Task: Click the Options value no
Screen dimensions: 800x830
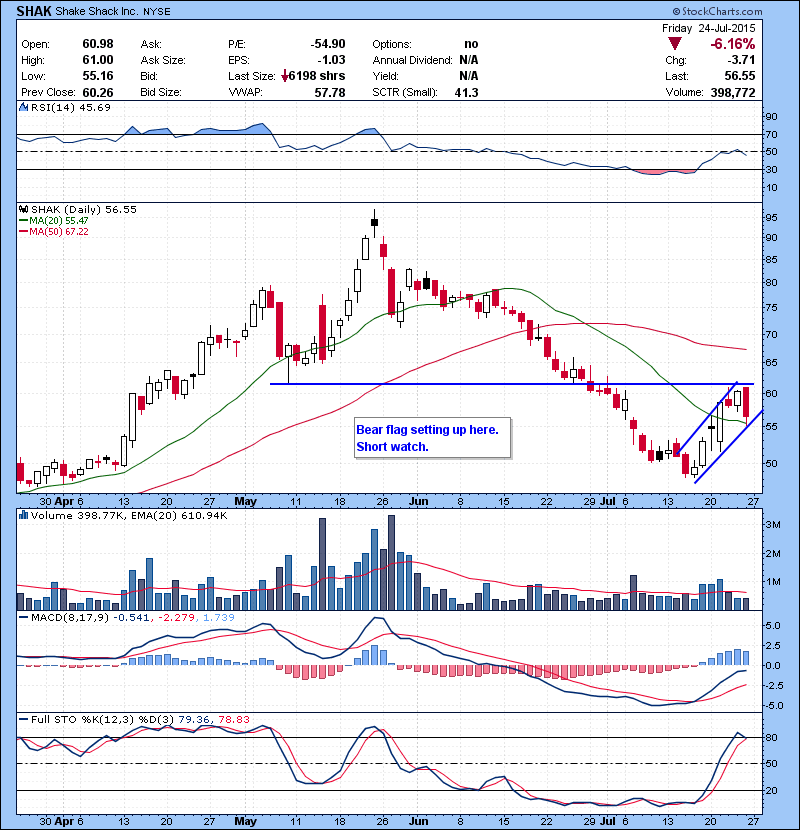Action: pos(471,44)
